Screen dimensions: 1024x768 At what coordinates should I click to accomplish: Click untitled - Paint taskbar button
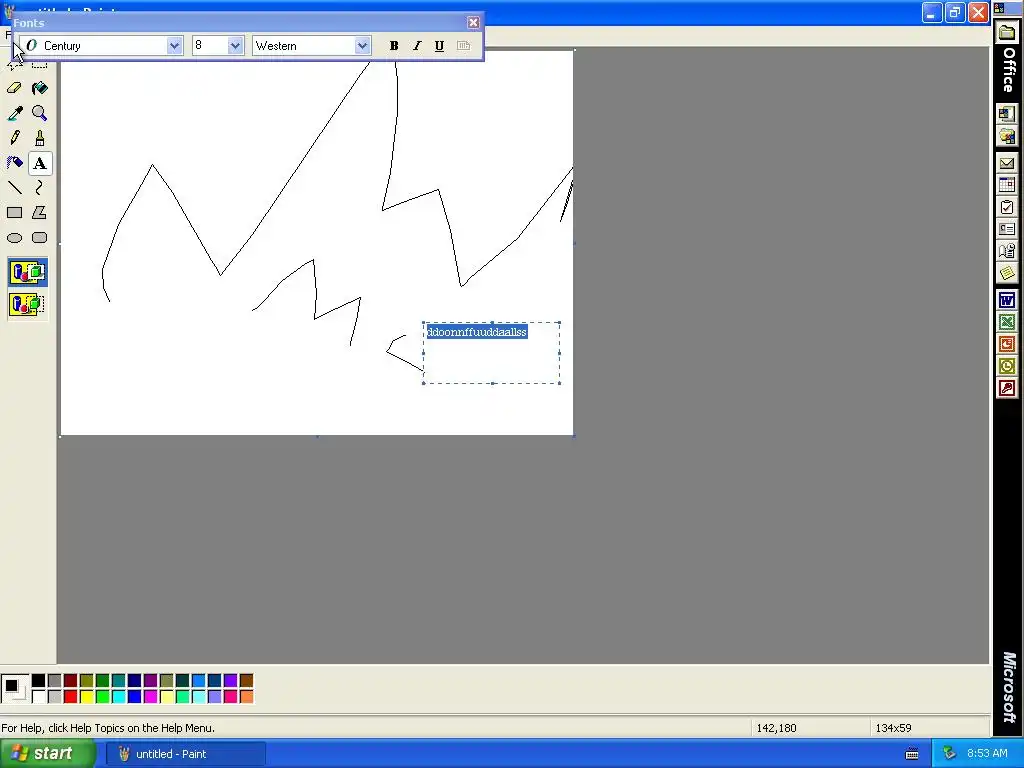[x=186, y=754]
